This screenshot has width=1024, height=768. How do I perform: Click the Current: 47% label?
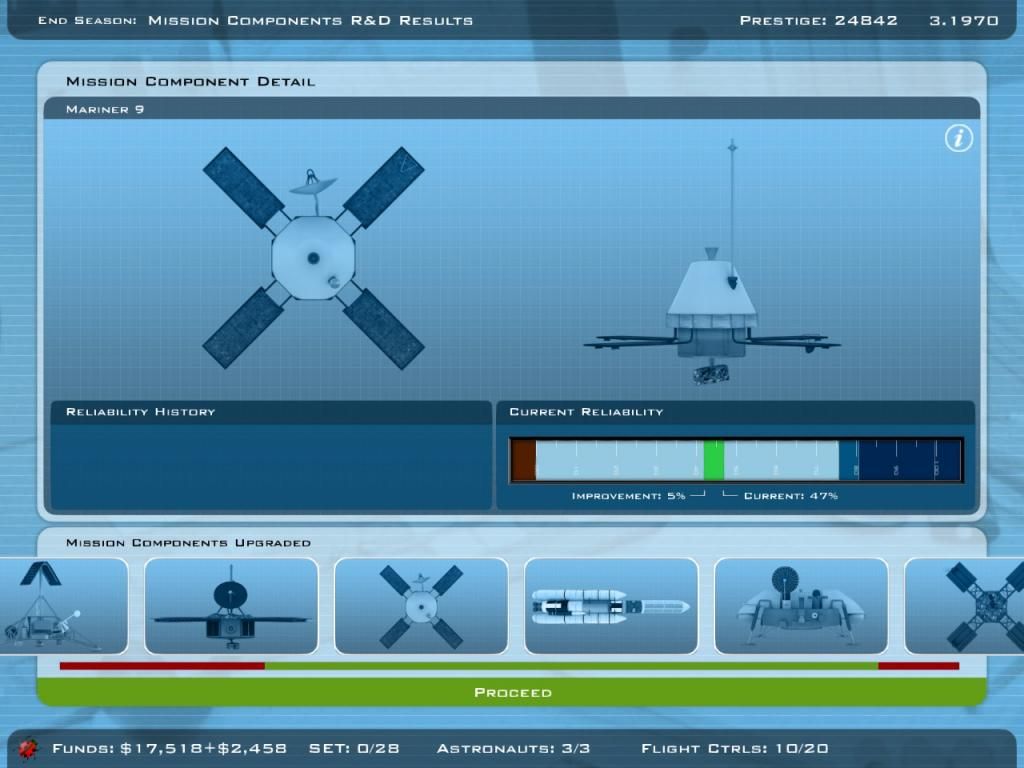(x=791, y=496)
